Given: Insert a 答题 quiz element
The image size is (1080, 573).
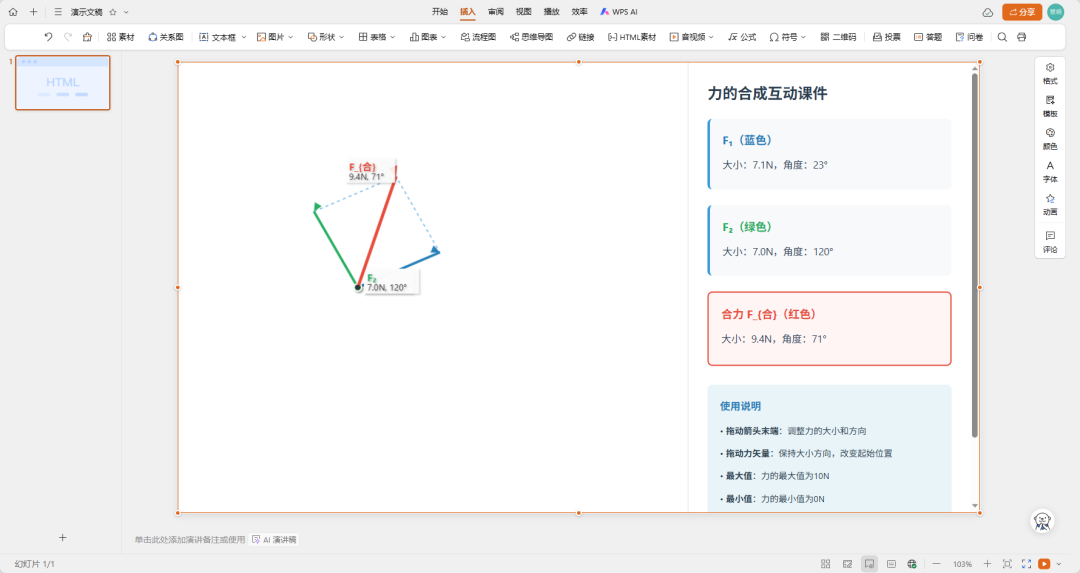Looking at the screenshot, I should click(928, 37).
